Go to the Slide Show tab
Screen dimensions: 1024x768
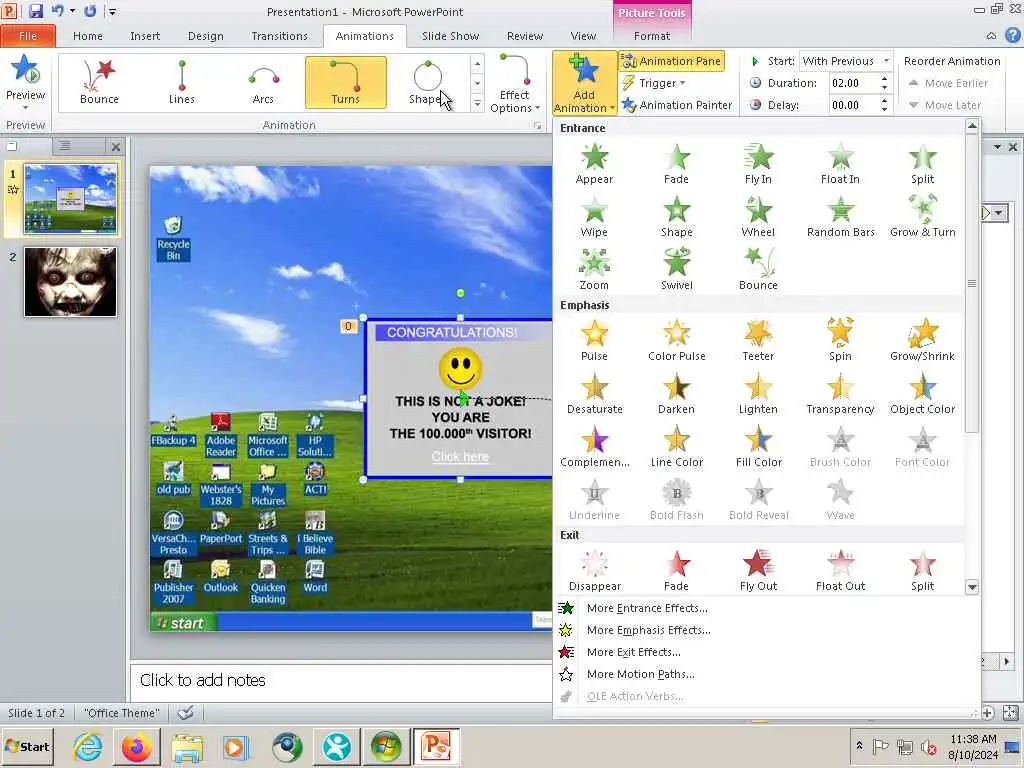(450, 36)
